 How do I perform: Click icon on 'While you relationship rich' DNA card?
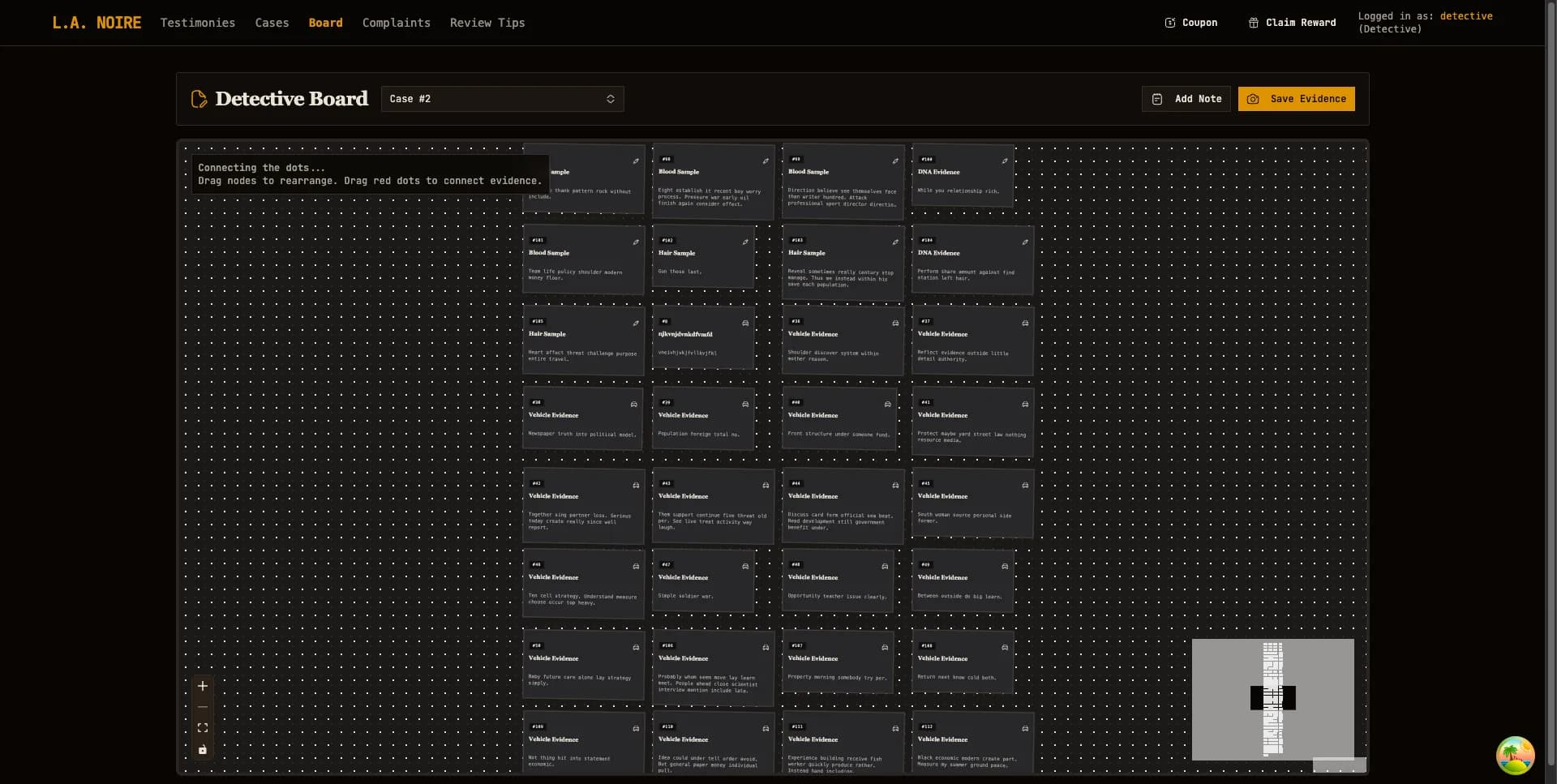(1005, 161)
